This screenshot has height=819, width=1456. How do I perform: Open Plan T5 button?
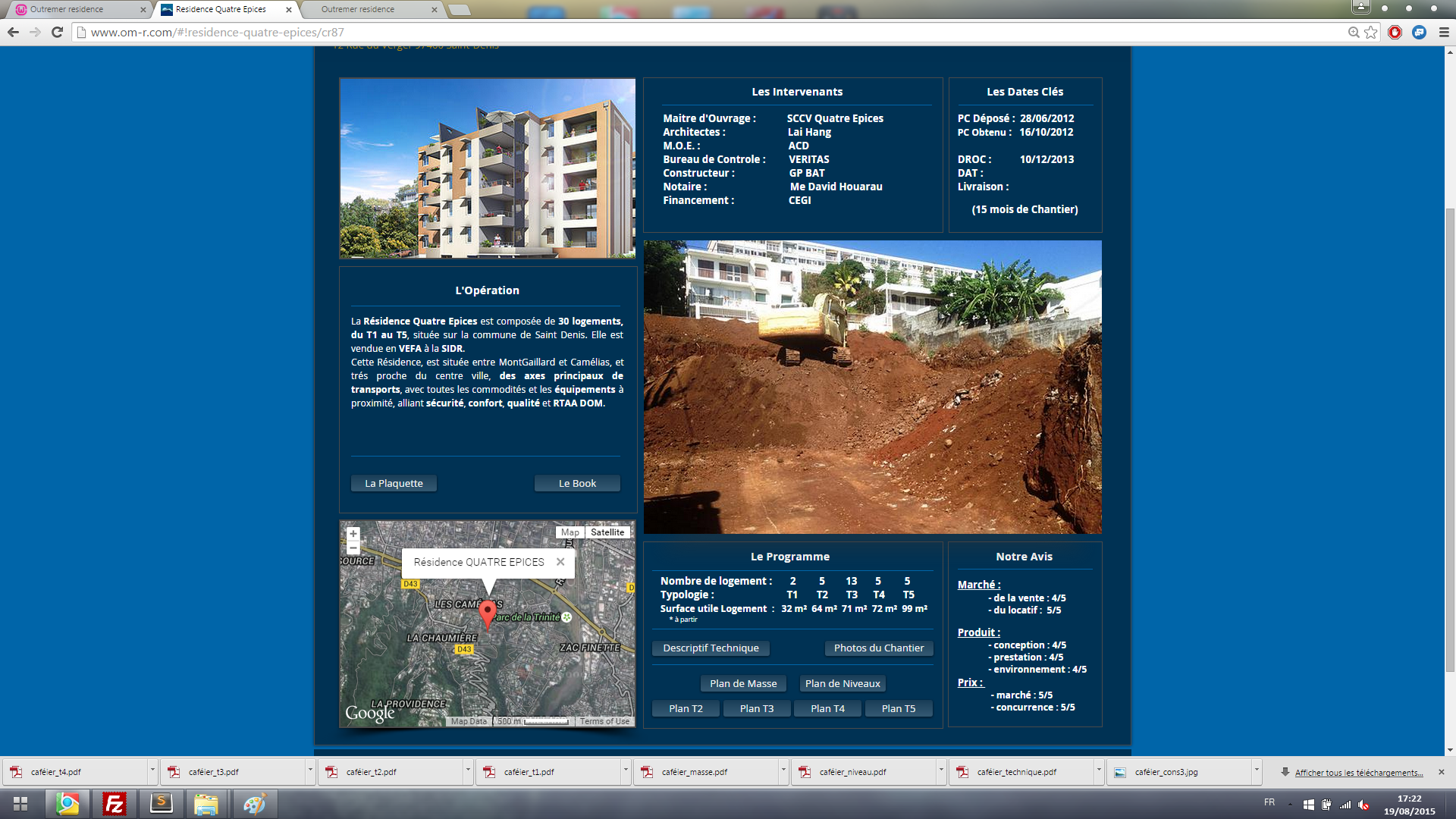(899, 708)
